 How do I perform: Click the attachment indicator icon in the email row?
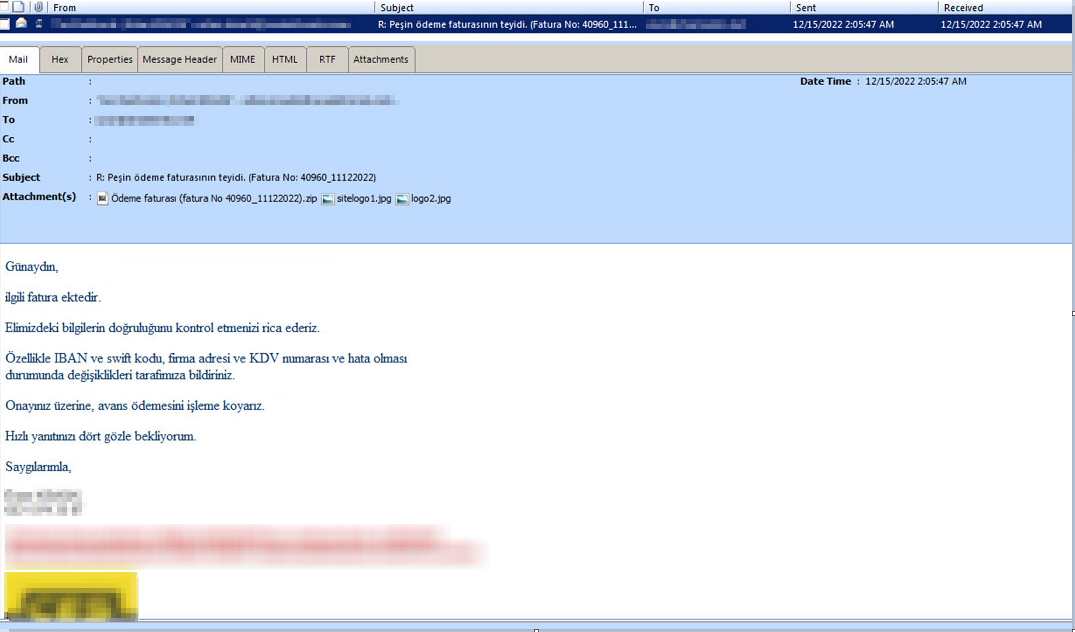coord(38,24)
